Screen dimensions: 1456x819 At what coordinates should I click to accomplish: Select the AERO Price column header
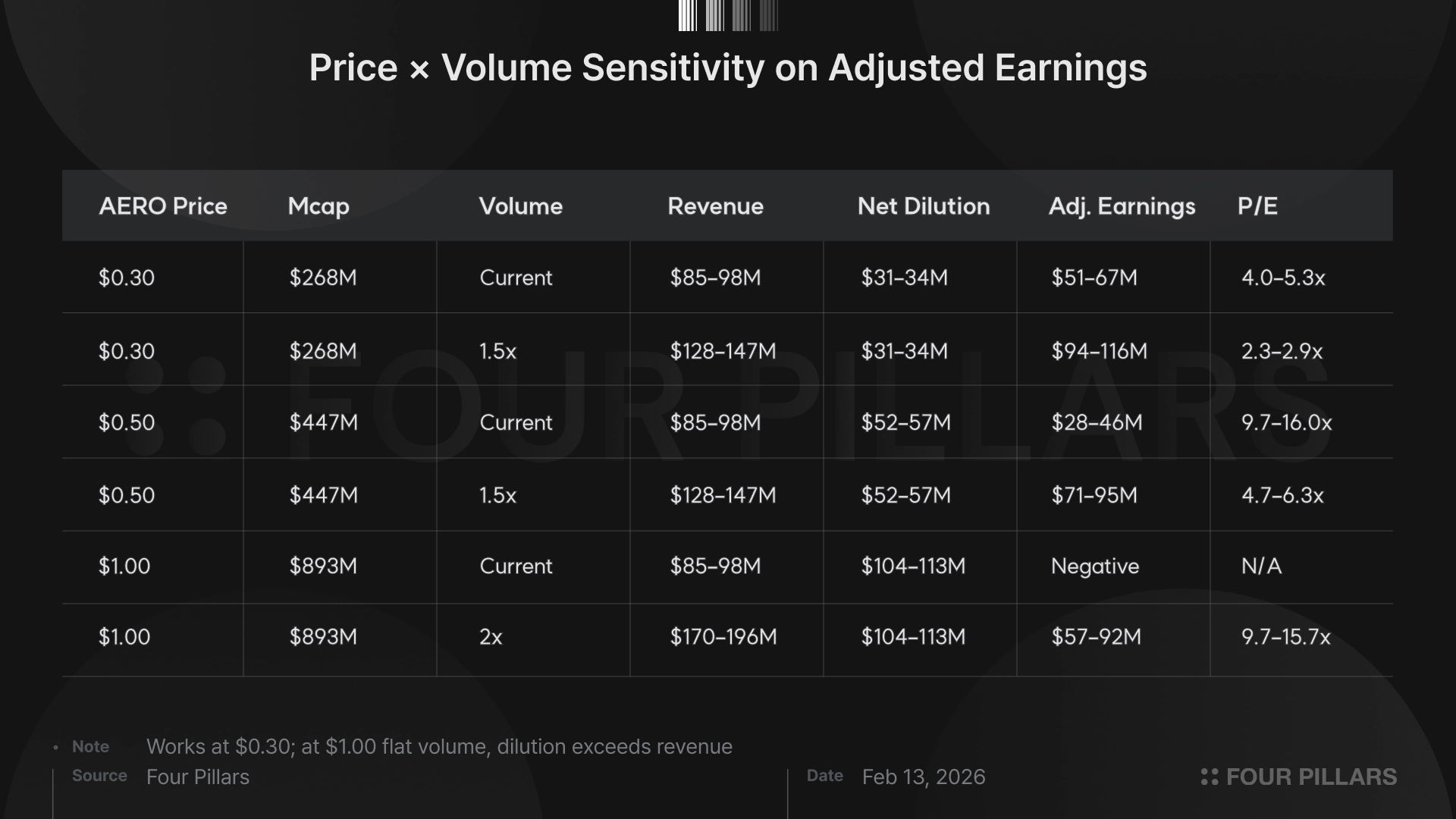coord(163,206)
